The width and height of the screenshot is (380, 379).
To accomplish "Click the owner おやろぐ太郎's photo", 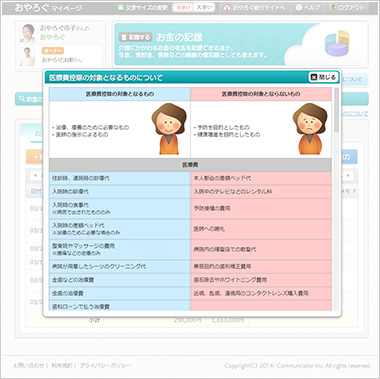I will tap(27, 56).
